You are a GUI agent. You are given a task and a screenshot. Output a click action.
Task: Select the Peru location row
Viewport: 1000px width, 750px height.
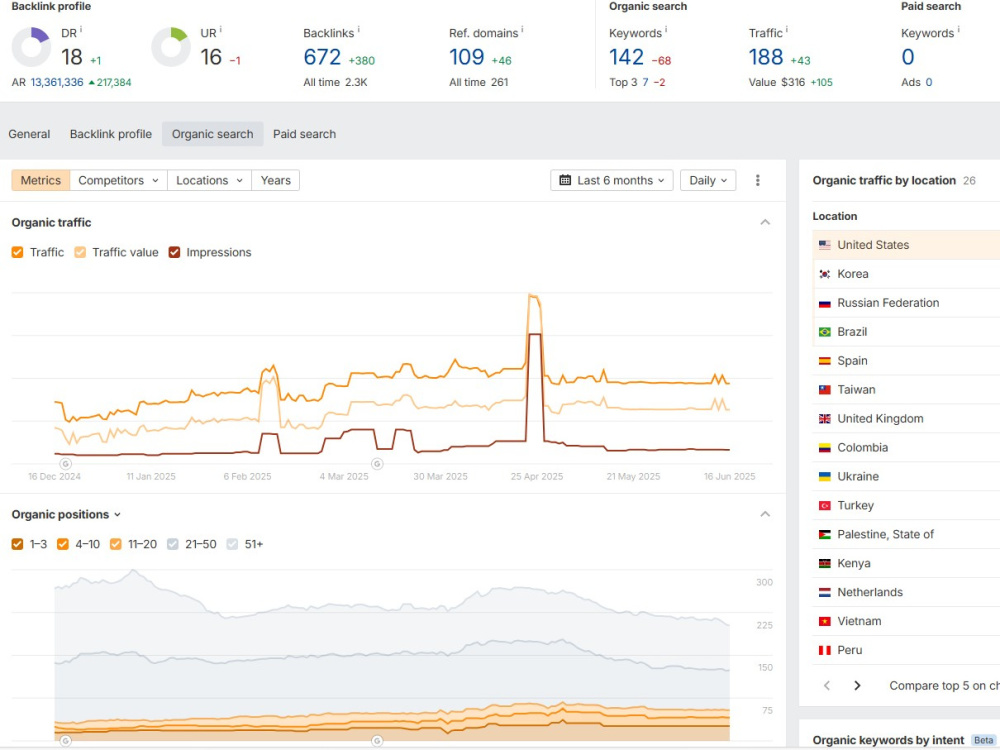pos(906,650)
